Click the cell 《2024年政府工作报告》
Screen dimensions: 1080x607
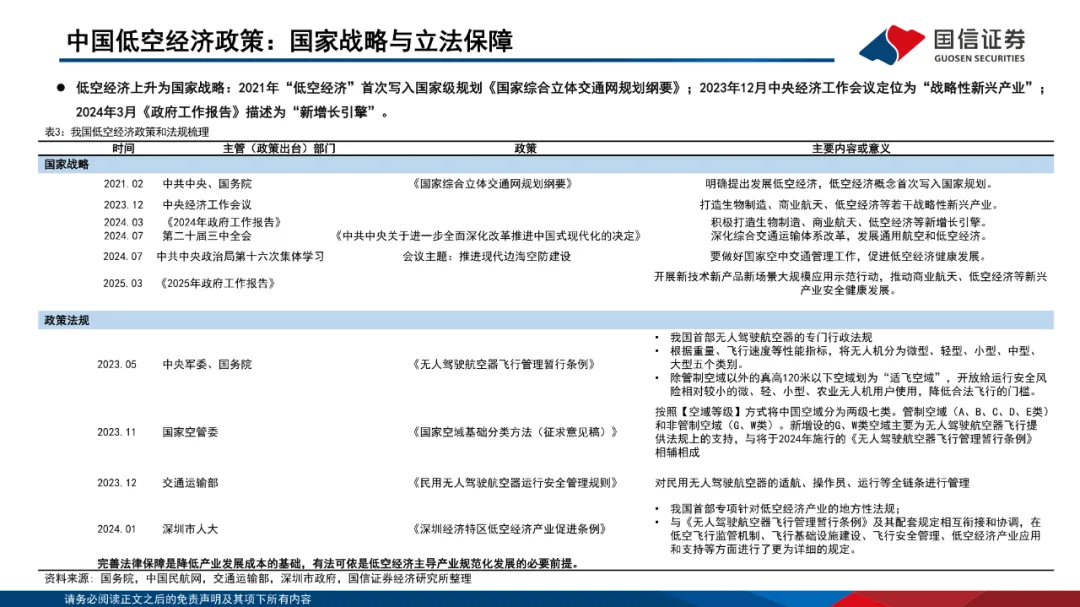tap(223, 222)
